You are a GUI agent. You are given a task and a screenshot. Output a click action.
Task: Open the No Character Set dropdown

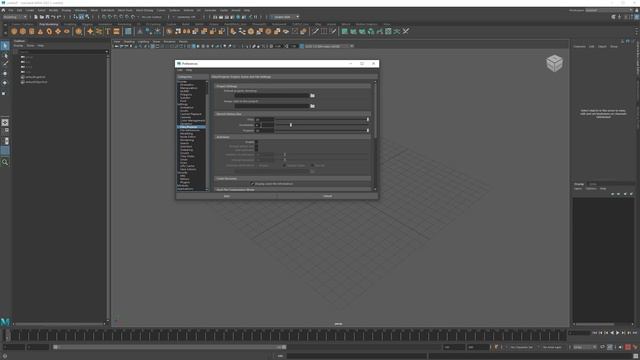coord(521,347)
